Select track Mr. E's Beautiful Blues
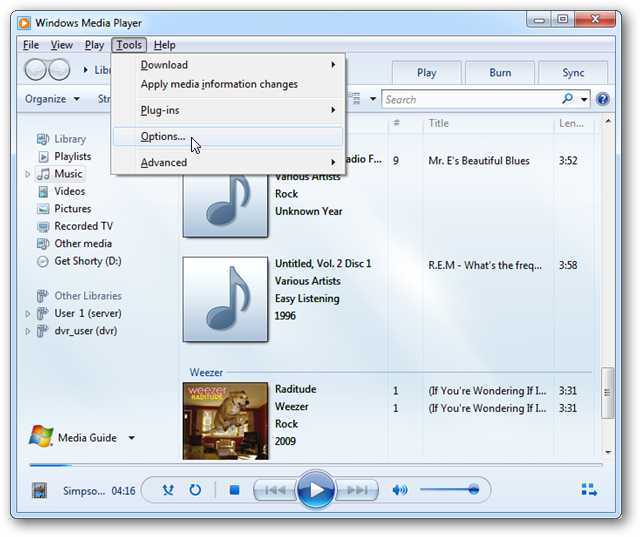640x537 pixels. point(479,161)
